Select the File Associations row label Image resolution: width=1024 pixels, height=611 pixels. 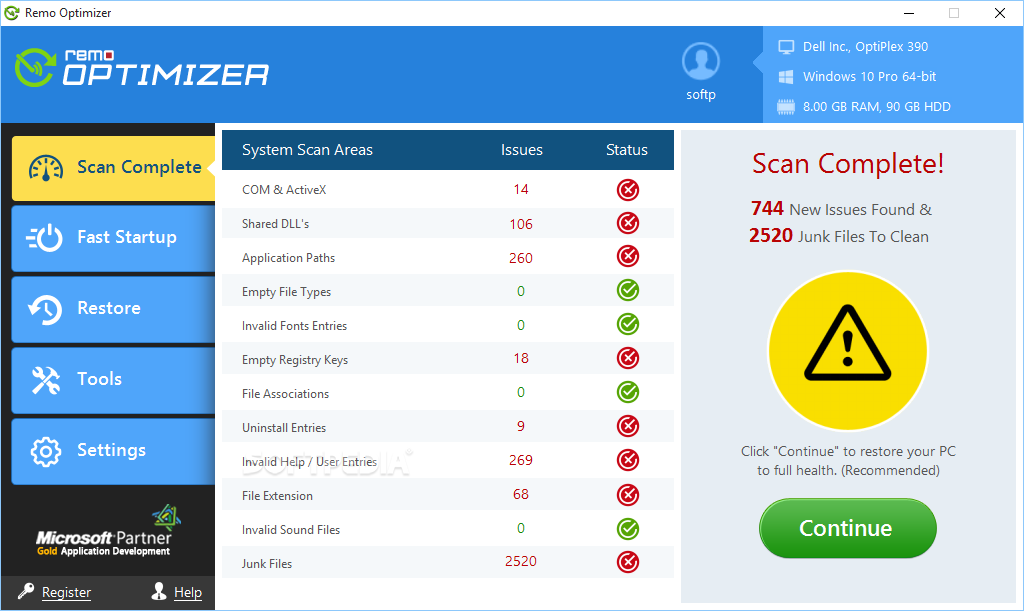coord(285,394)
